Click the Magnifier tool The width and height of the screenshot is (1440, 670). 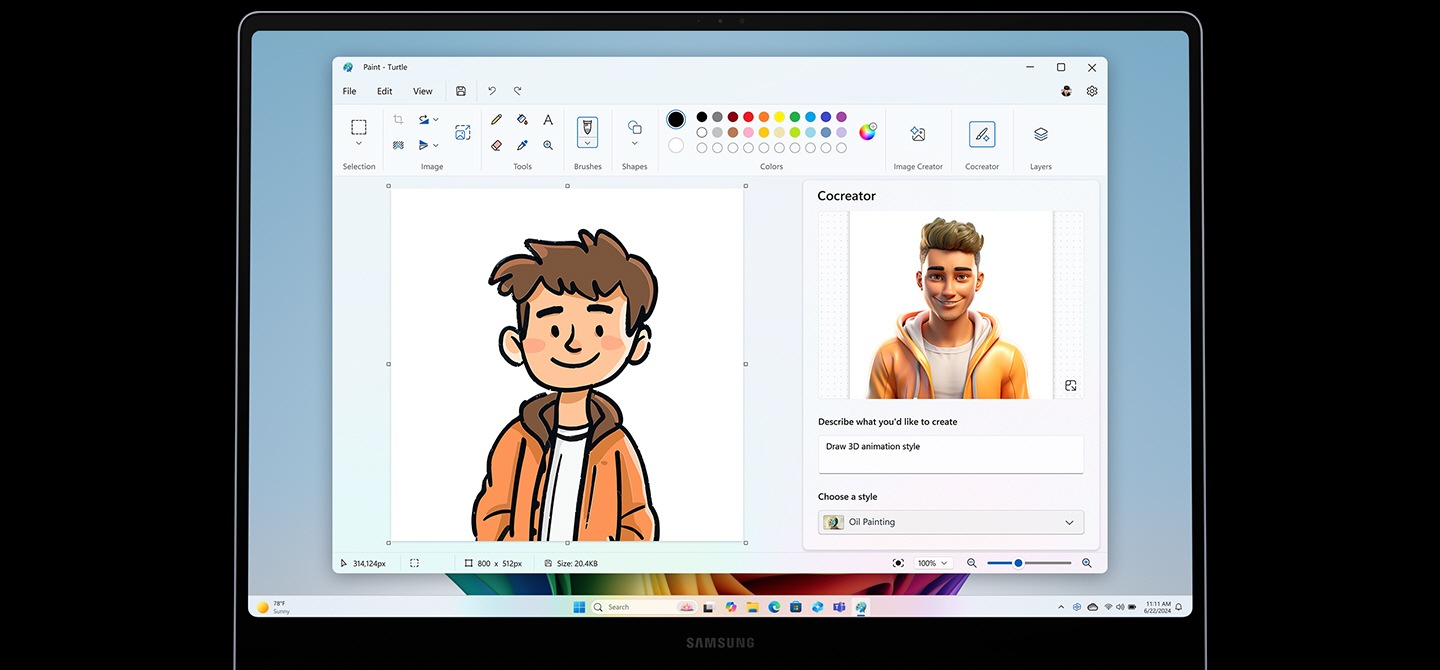548,145
